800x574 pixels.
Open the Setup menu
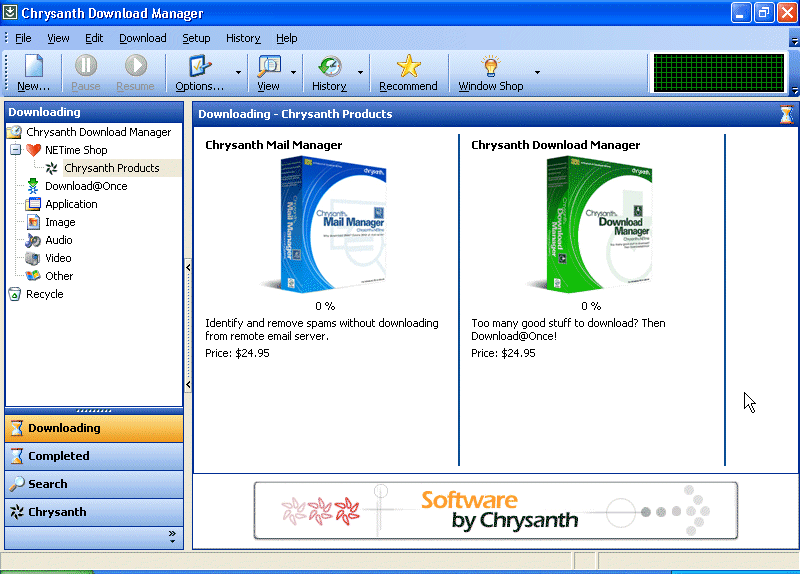click(x=196, y=38)
